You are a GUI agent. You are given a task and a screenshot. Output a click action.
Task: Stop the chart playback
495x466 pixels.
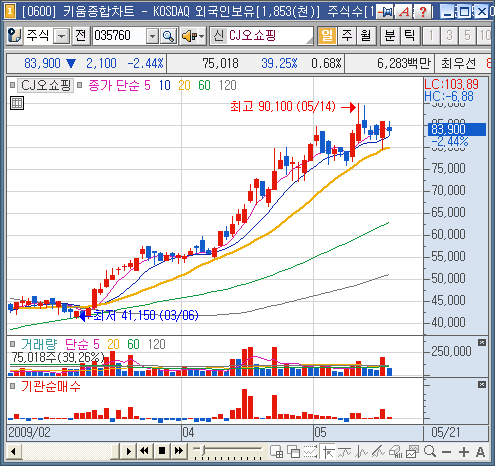pos(162,451)
